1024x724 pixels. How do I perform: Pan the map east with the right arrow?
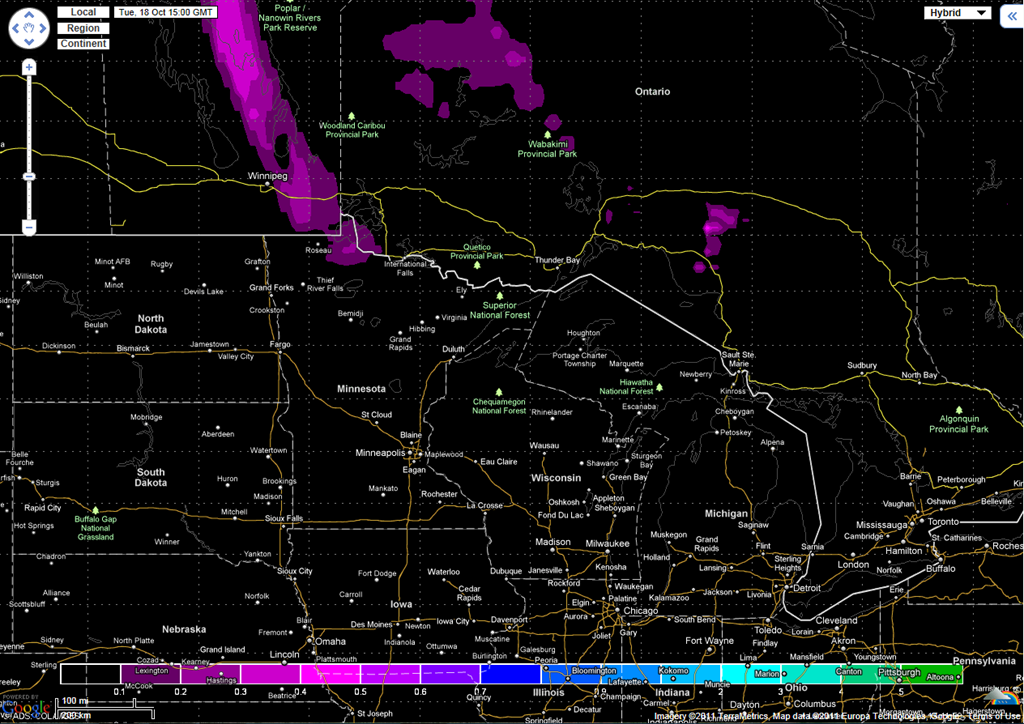click(x=42, y=28)
